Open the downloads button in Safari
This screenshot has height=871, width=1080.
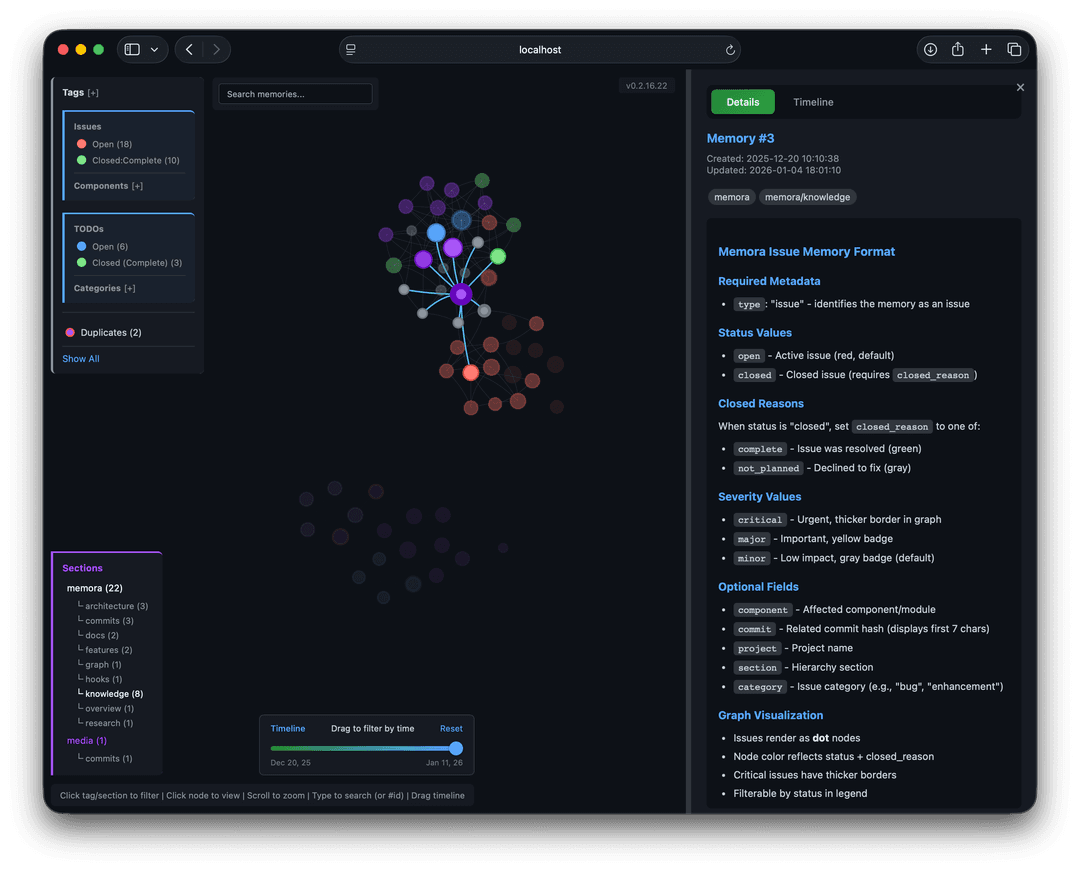click(930, 50)
